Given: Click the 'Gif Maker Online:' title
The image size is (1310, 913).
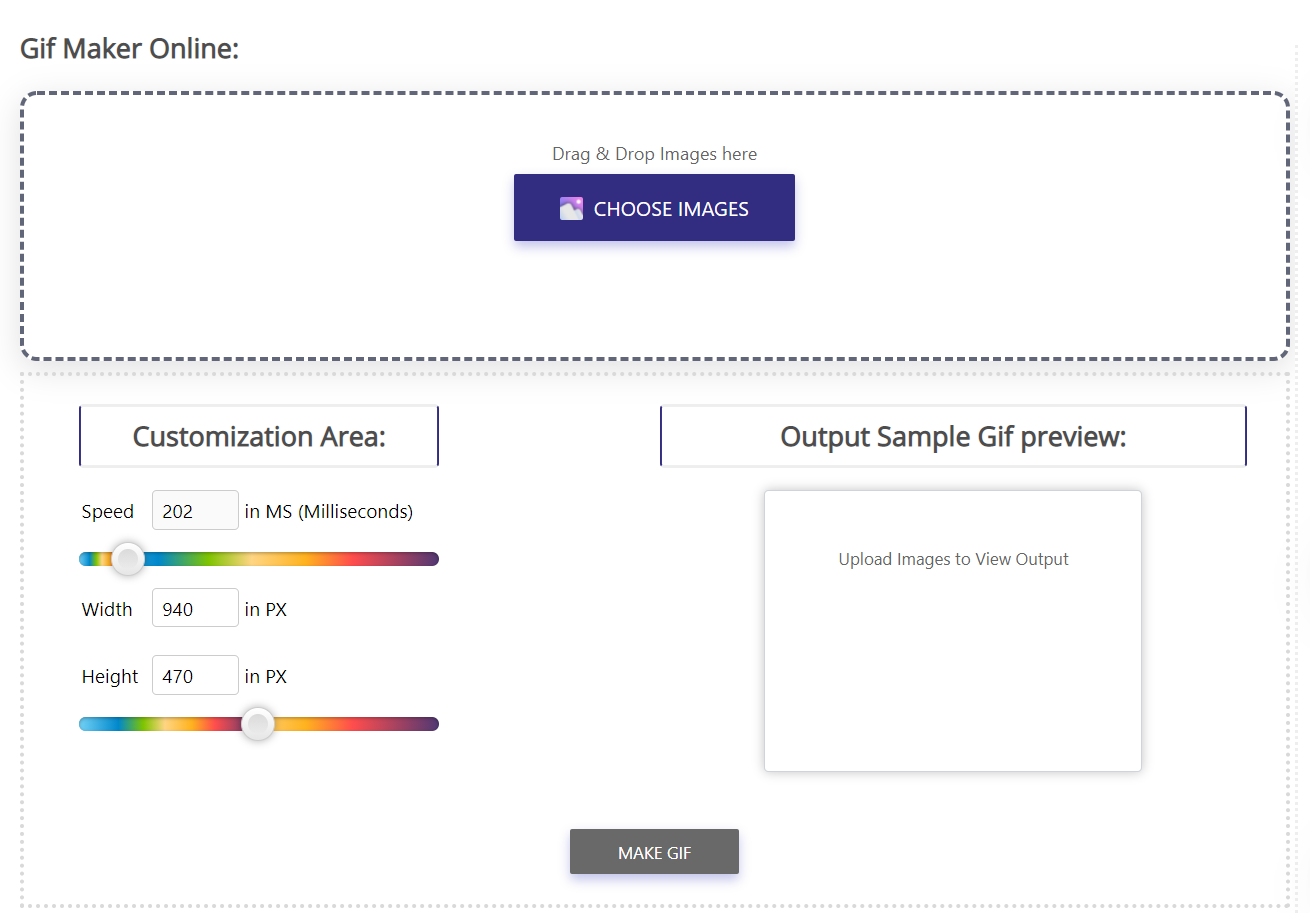Looking at the screenshot, I should click(x=130, y=48).
